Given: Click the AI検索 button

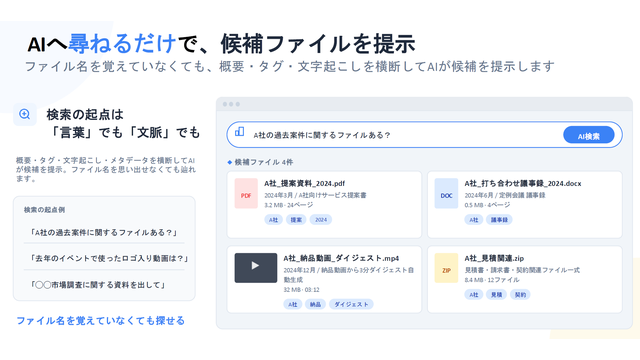Looking at the screenshot, I should (x=589, y=136).
